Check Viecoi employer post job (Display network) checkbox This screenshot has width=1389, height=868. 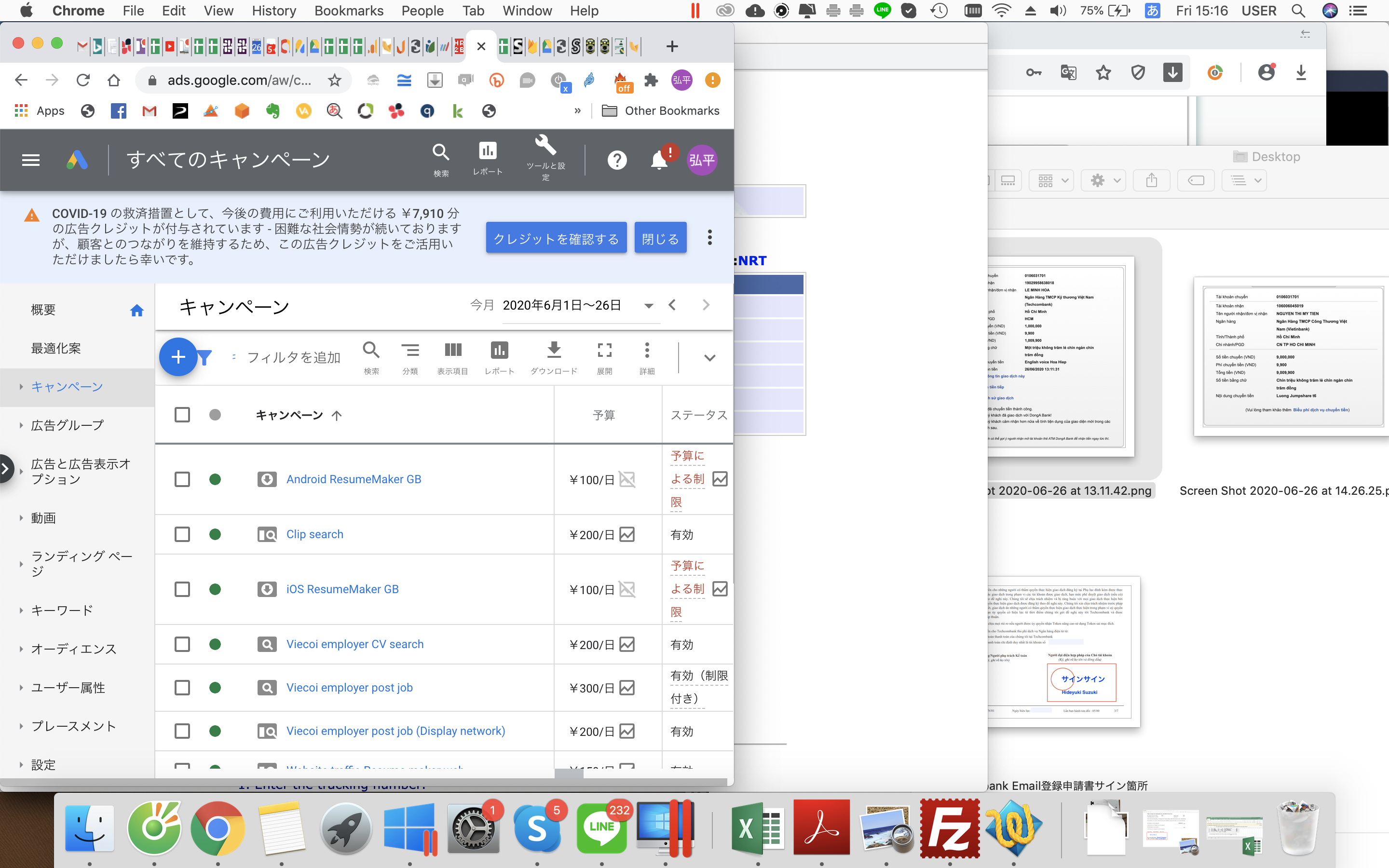coord(182,731)
